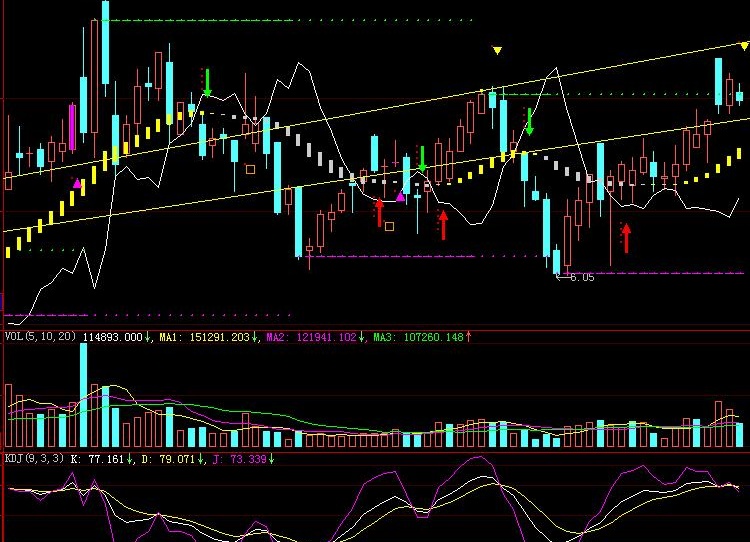Click the magenta MA2: 121941.102 readout

coord(311,337)
